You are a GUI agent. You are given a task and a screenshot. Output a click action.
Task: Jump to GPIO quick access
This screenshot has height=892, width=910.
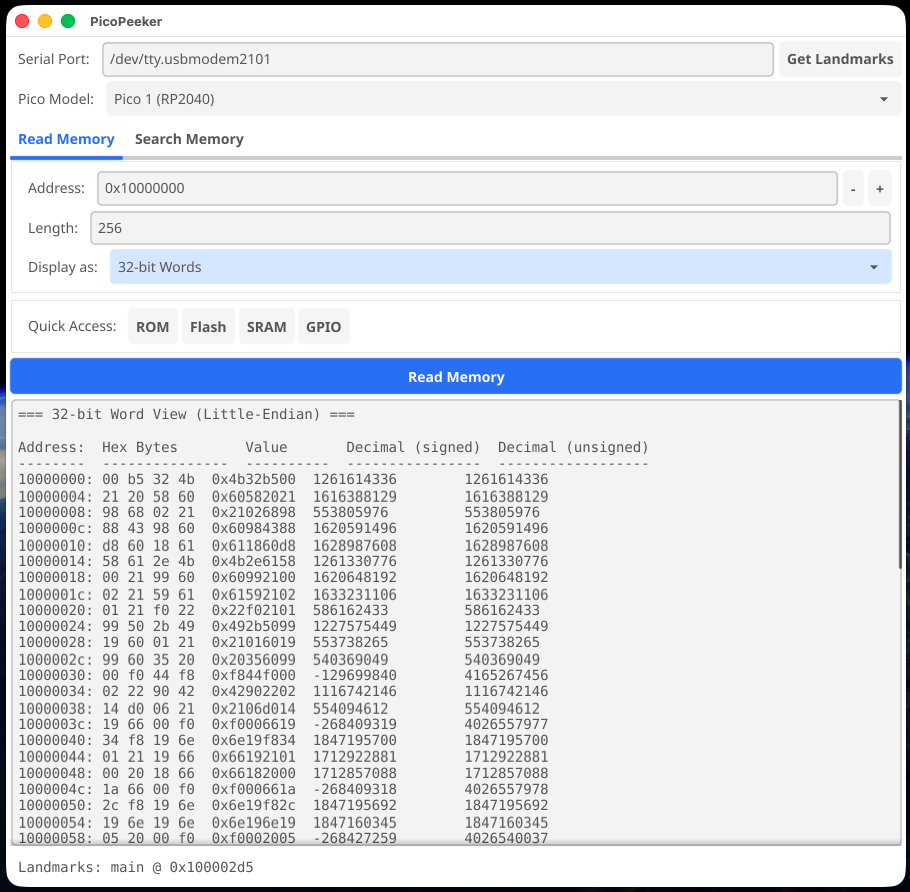click(x=323, y=327)
